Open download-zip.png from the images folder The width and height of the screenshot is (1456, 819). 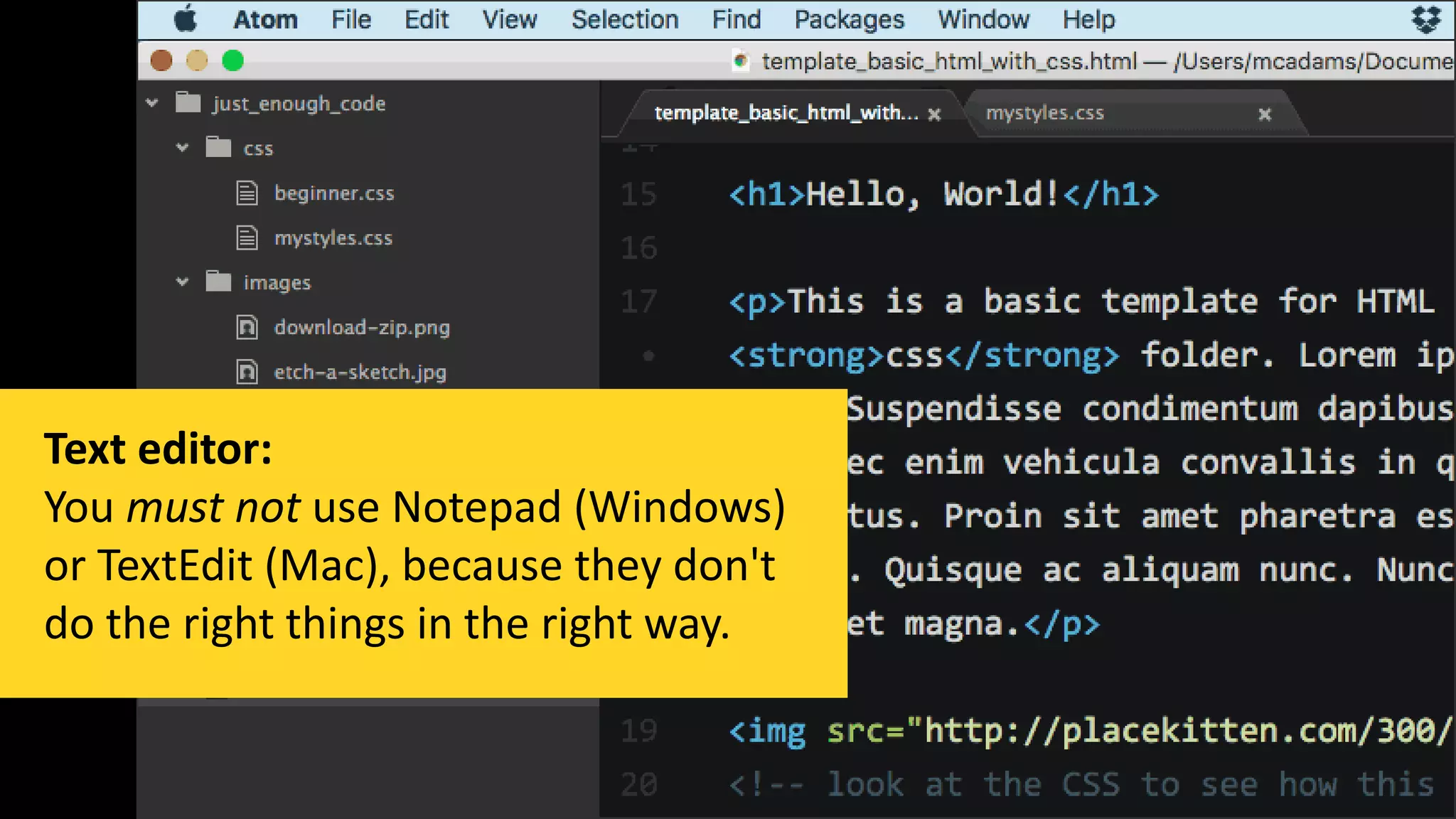pyautogui.click(x=362, y=328)
